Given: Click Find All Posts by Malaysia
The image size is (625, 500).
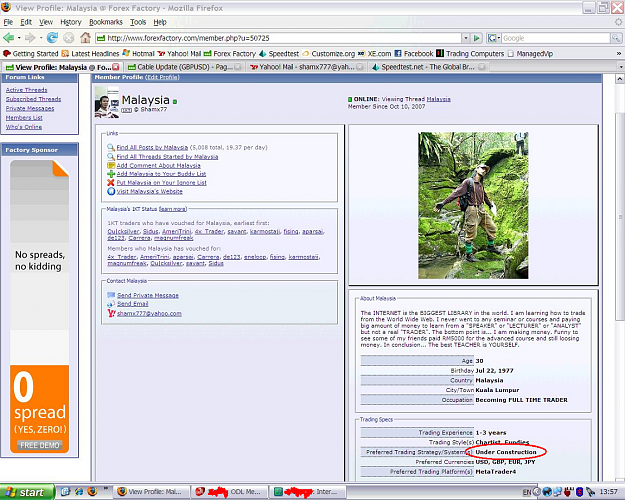Looking at the screenshot, I should [x=152, y=148].
